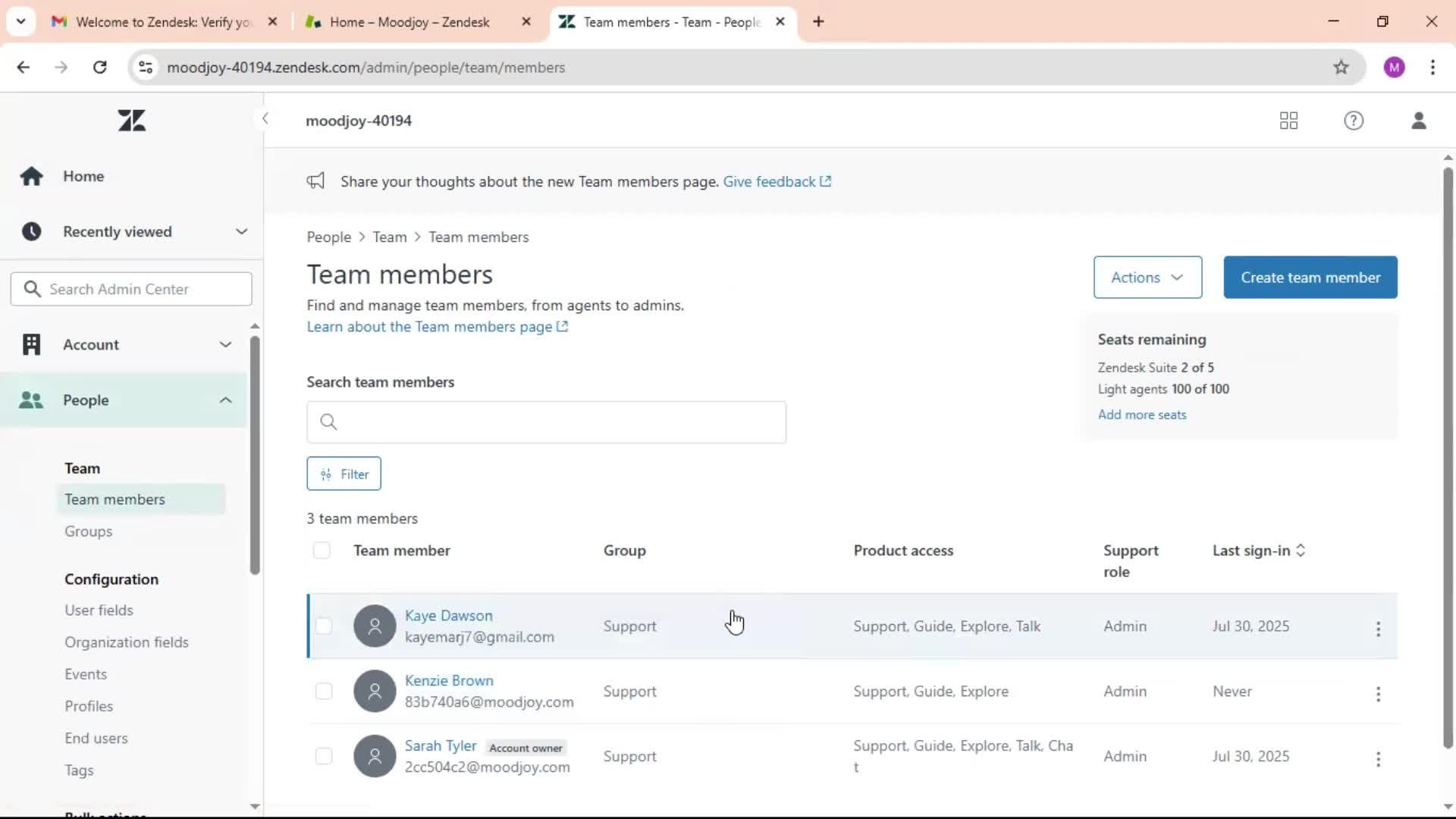The width and height of the screenshot is (1456, 819).
Task: Click the Recently viewed clock icon
Action: 31,231
